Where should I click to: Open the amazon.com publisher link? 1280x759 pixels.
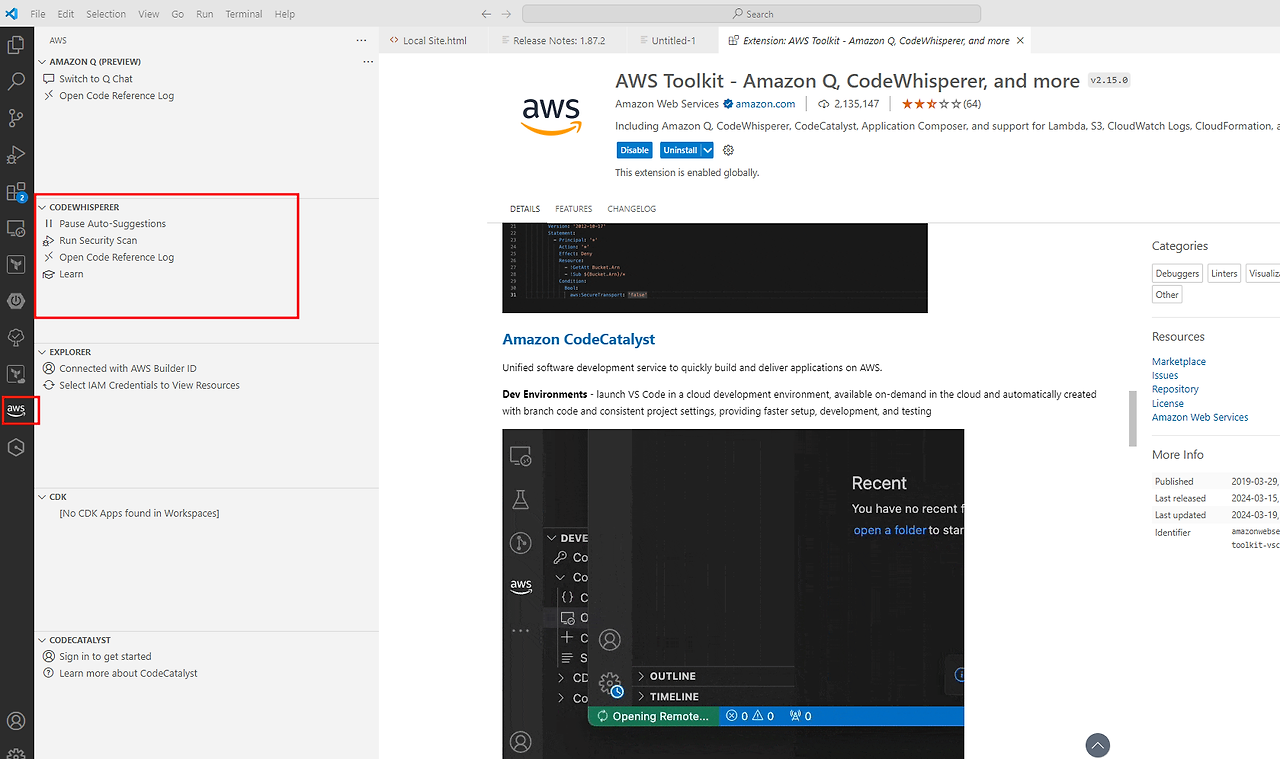765,104
